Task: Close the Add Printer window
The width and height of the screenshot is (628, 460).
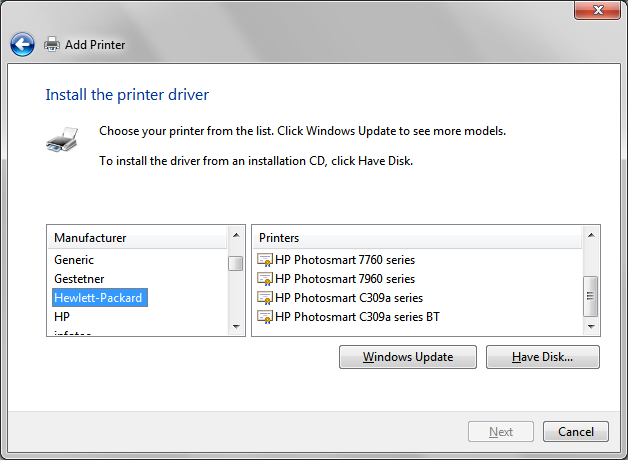Action: pyautogui.click(x=598, y=10)
